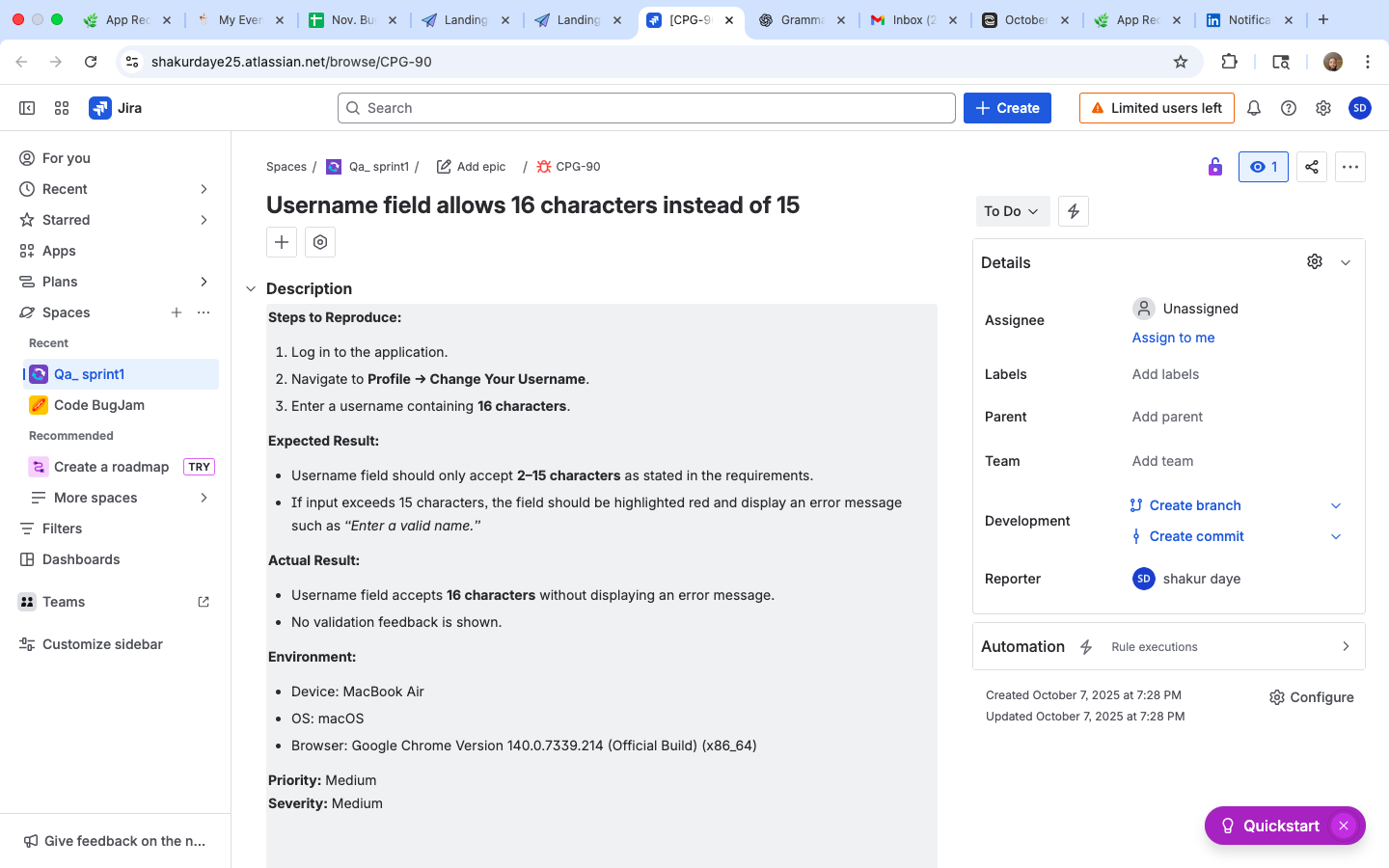Open Details panel settings gear icon
This screenshot has height=868, width=1389.
pyautogui.click(x=1314, y=261)
